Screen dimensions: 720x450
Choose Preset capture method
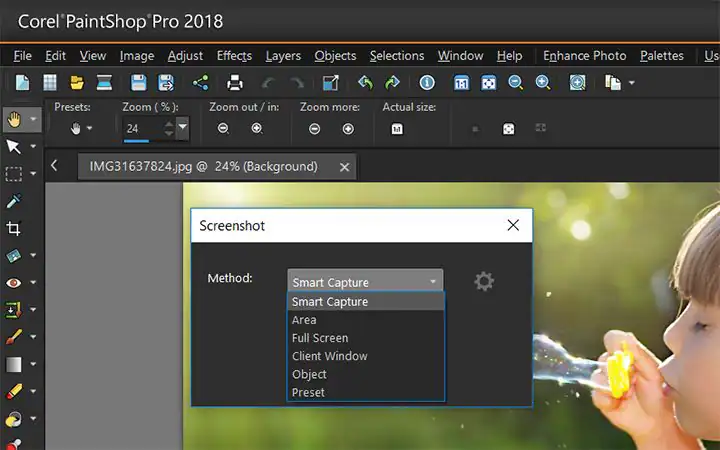[366, 392]
